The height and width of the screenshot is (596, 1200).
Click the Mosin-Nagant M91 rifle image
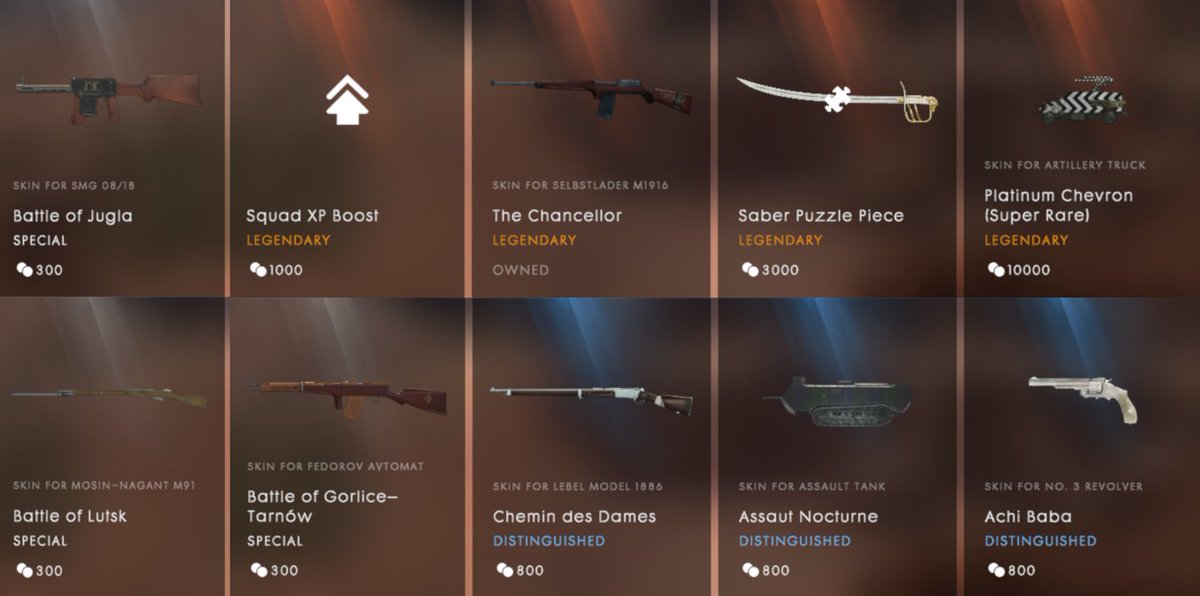[x=108, y=397]
